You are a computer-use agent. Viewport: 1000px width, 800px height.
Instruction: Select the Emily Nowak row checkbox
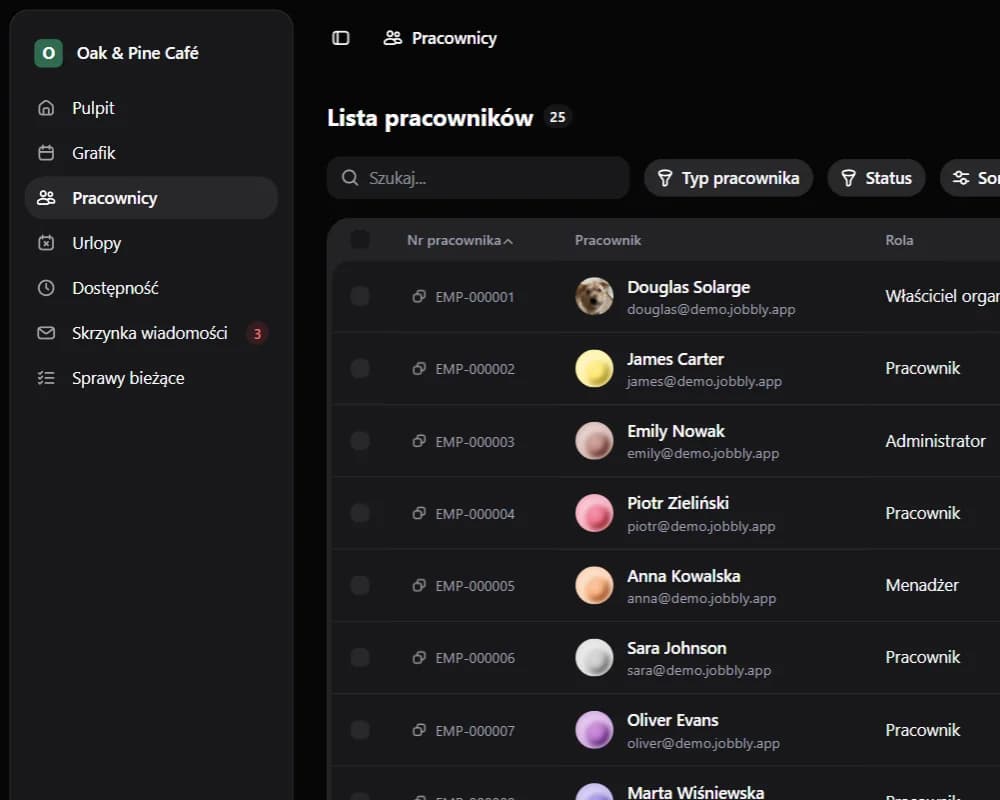[360, 441]
